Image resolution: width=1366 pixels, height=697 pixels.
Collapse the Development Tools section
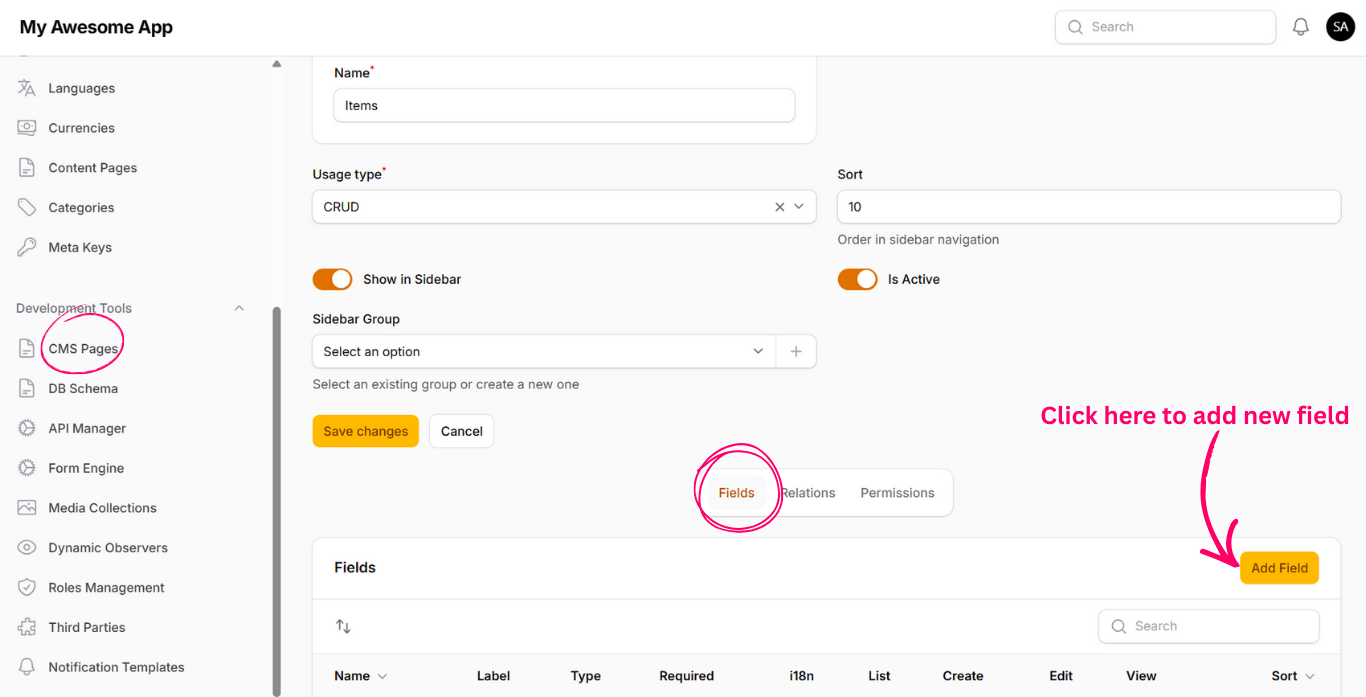click(x=239, y=308)
